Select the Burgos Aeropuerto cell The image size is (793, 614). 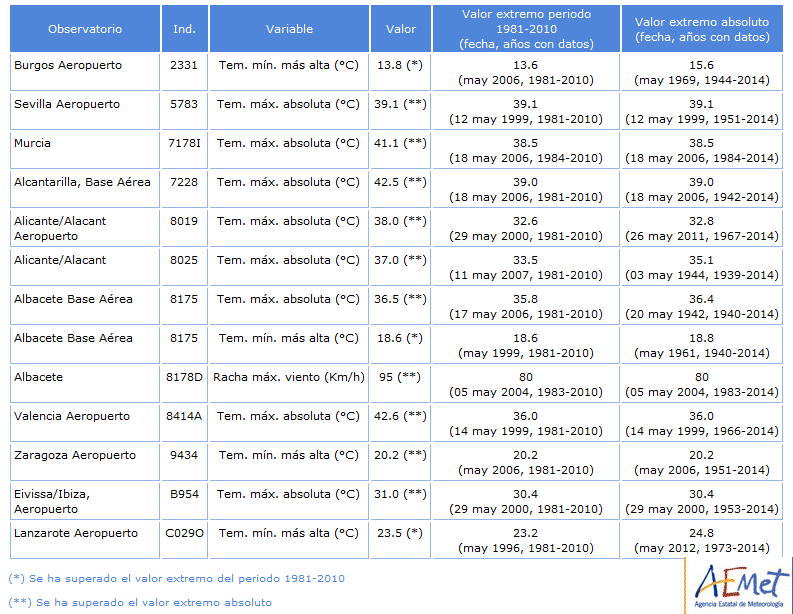(x=85, y=72)
